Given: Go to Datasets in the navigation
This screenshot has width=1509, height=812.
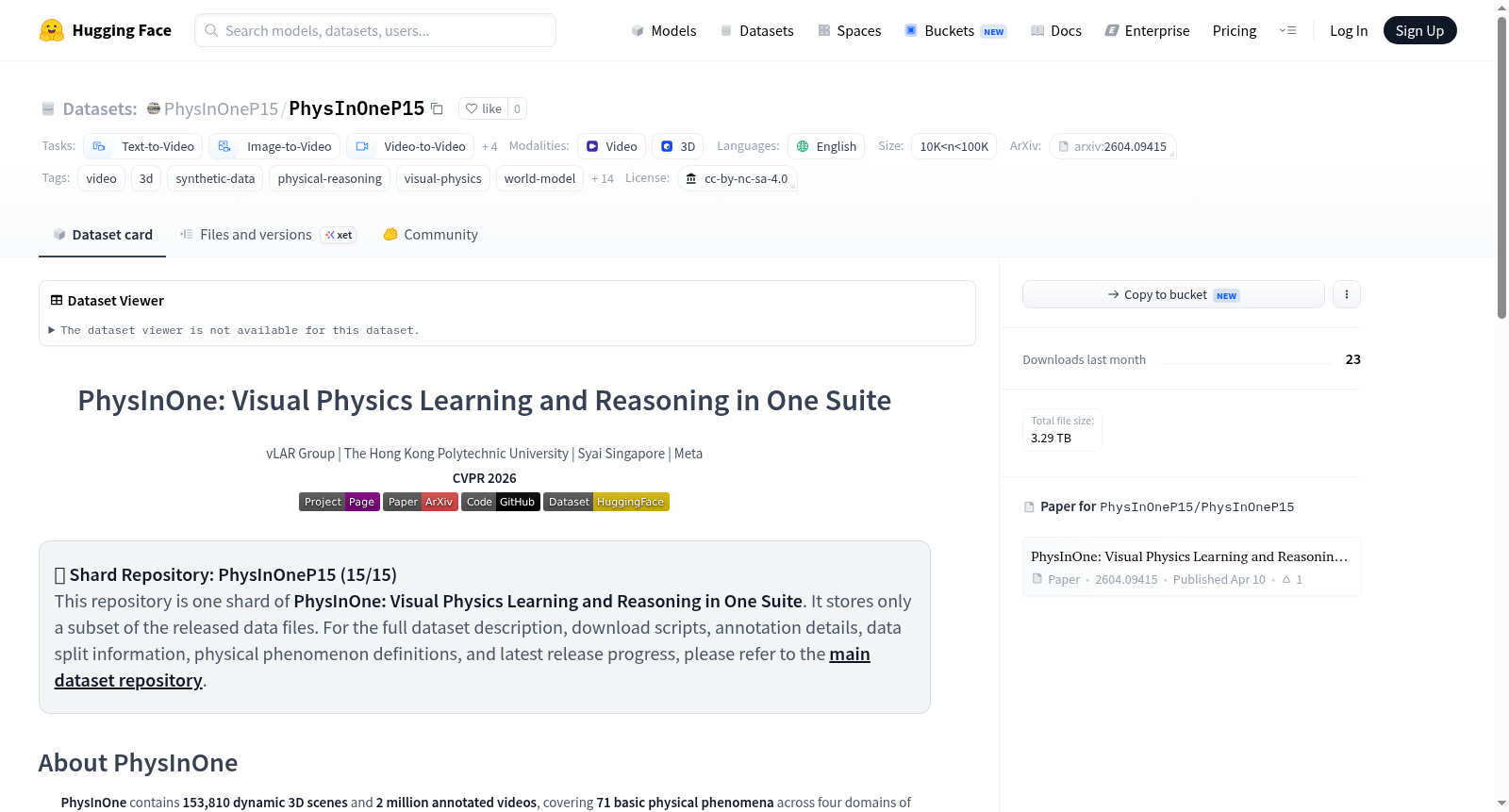Looking at the screenshot, I should coord(757,30).
